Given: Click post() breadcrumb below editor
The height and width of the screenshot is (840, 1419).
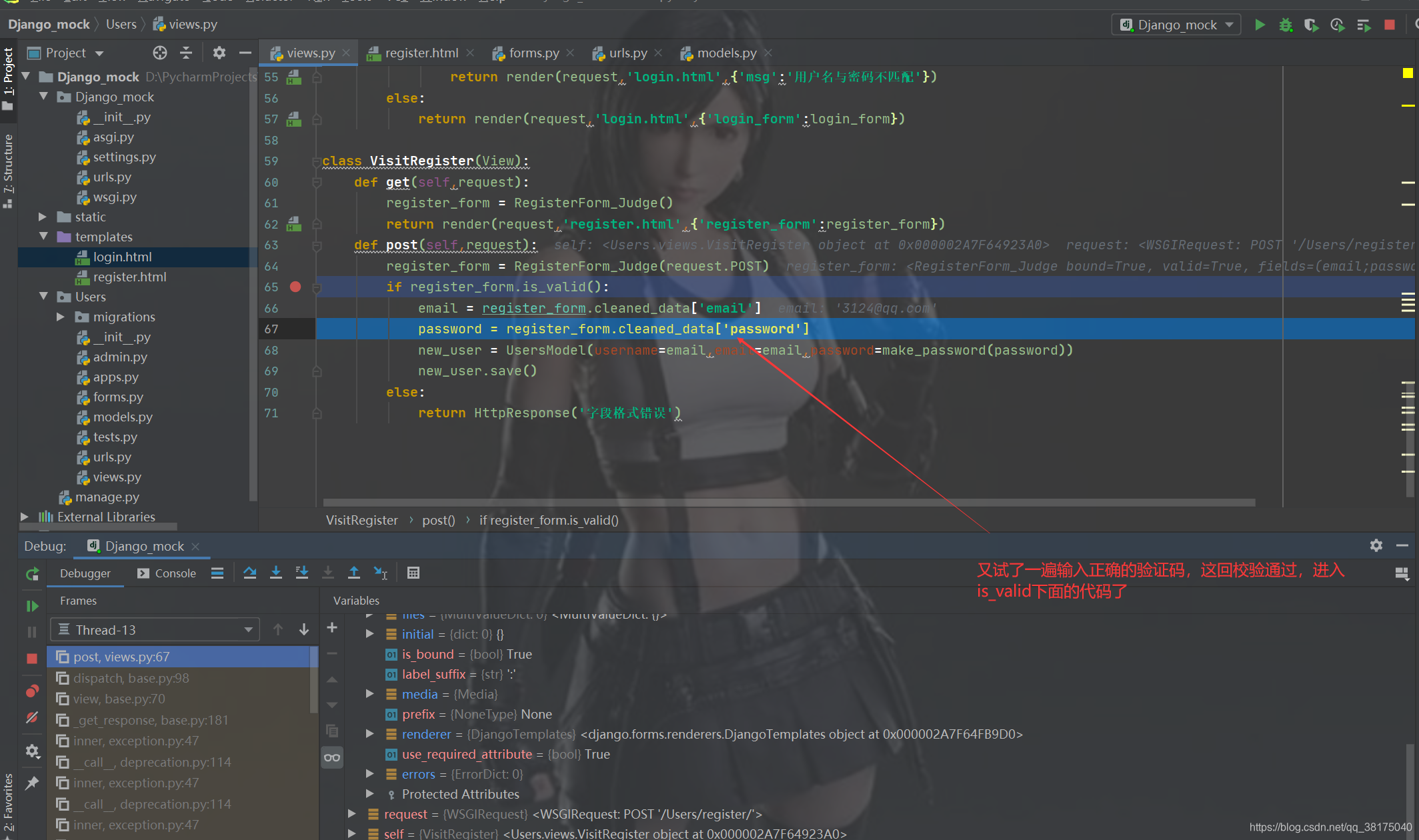Looking at the screenshot, I should [438, 520].
